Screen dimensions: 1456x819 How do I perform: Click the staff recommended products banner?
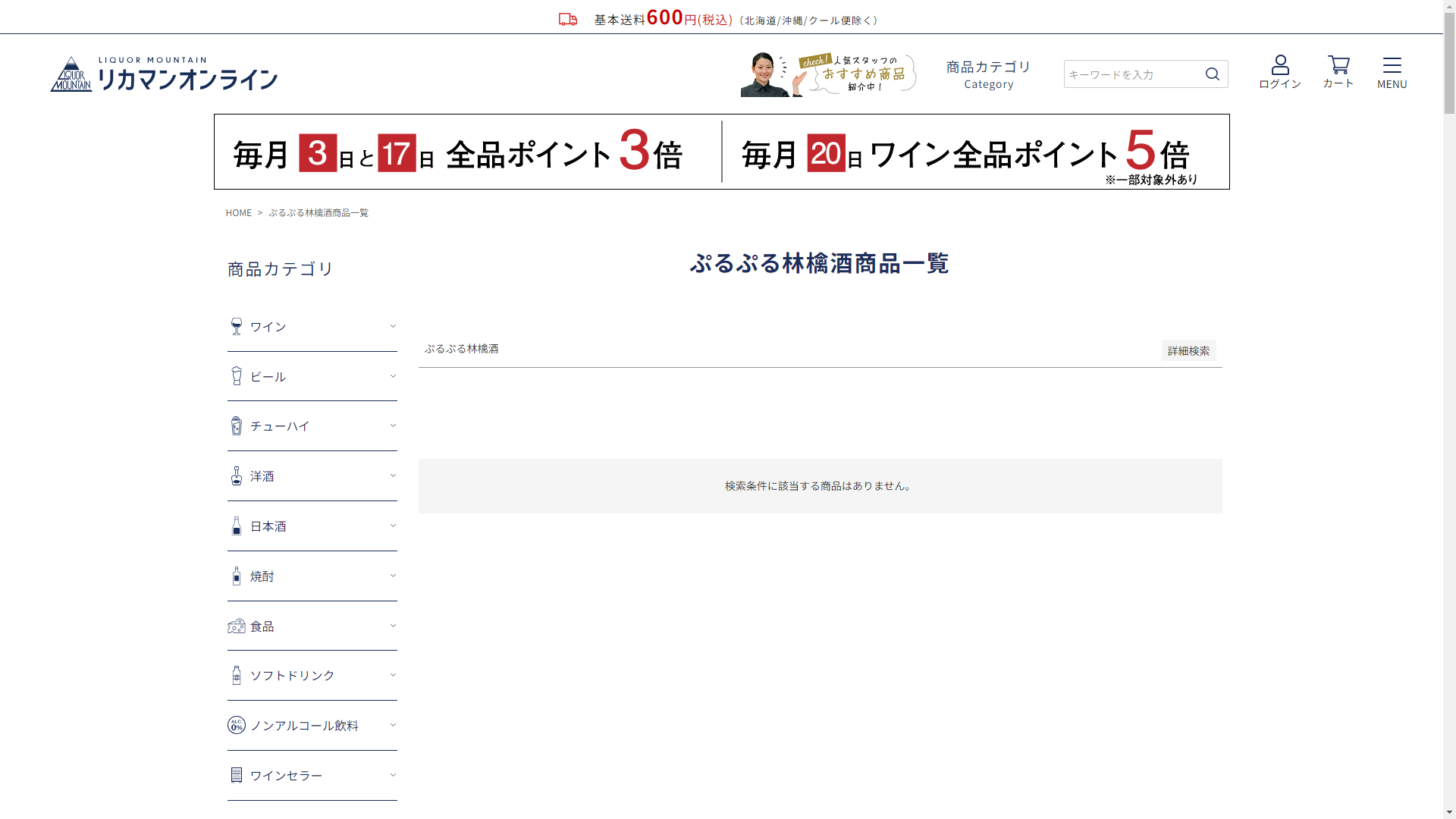(829, 74)
